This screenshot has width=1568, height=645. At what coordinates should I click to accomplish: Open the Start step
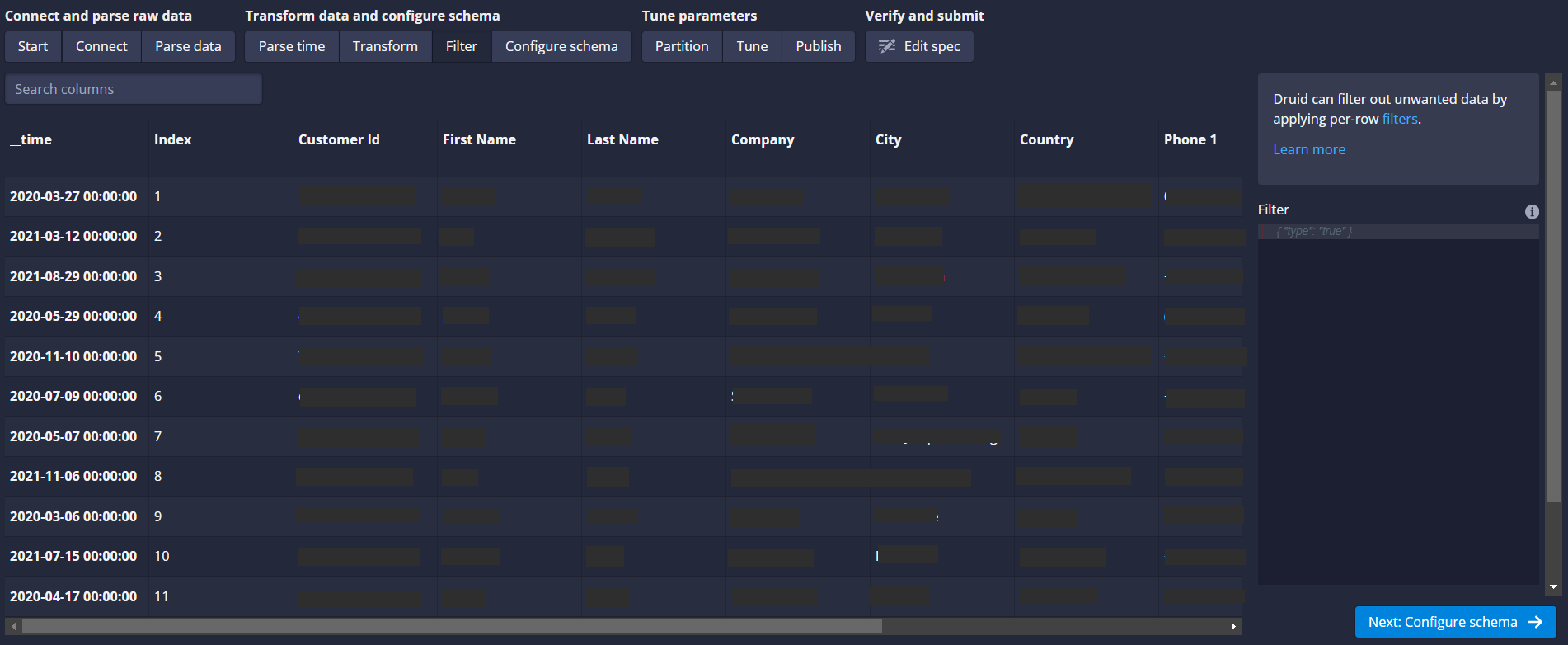tap(33, 46)
